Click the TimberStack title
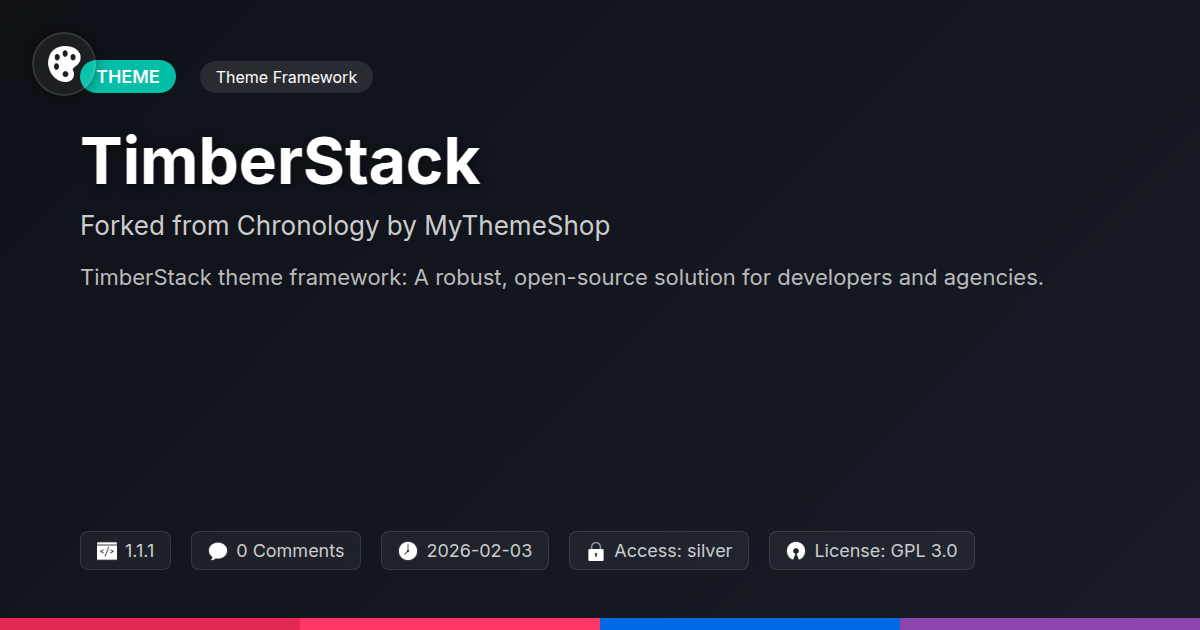The image size is (1200, 630). pyautogui.click(x=280, y=160)
